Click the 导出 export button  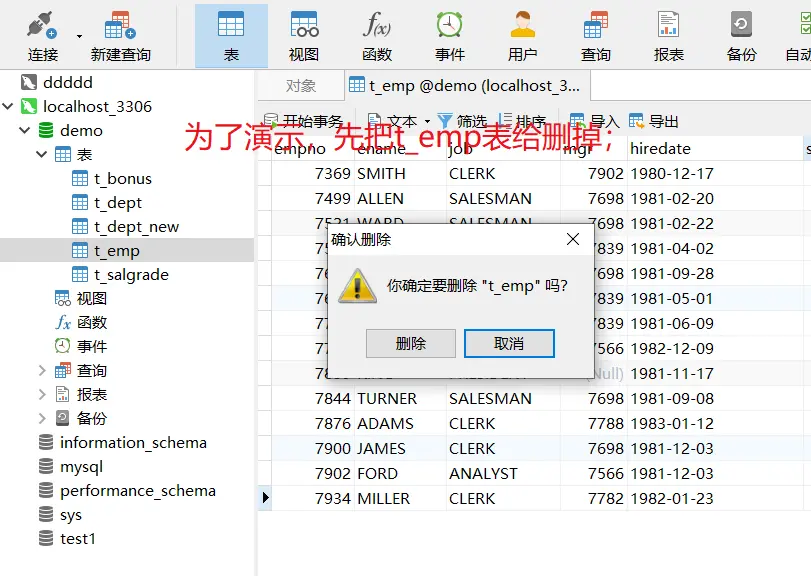654,122
